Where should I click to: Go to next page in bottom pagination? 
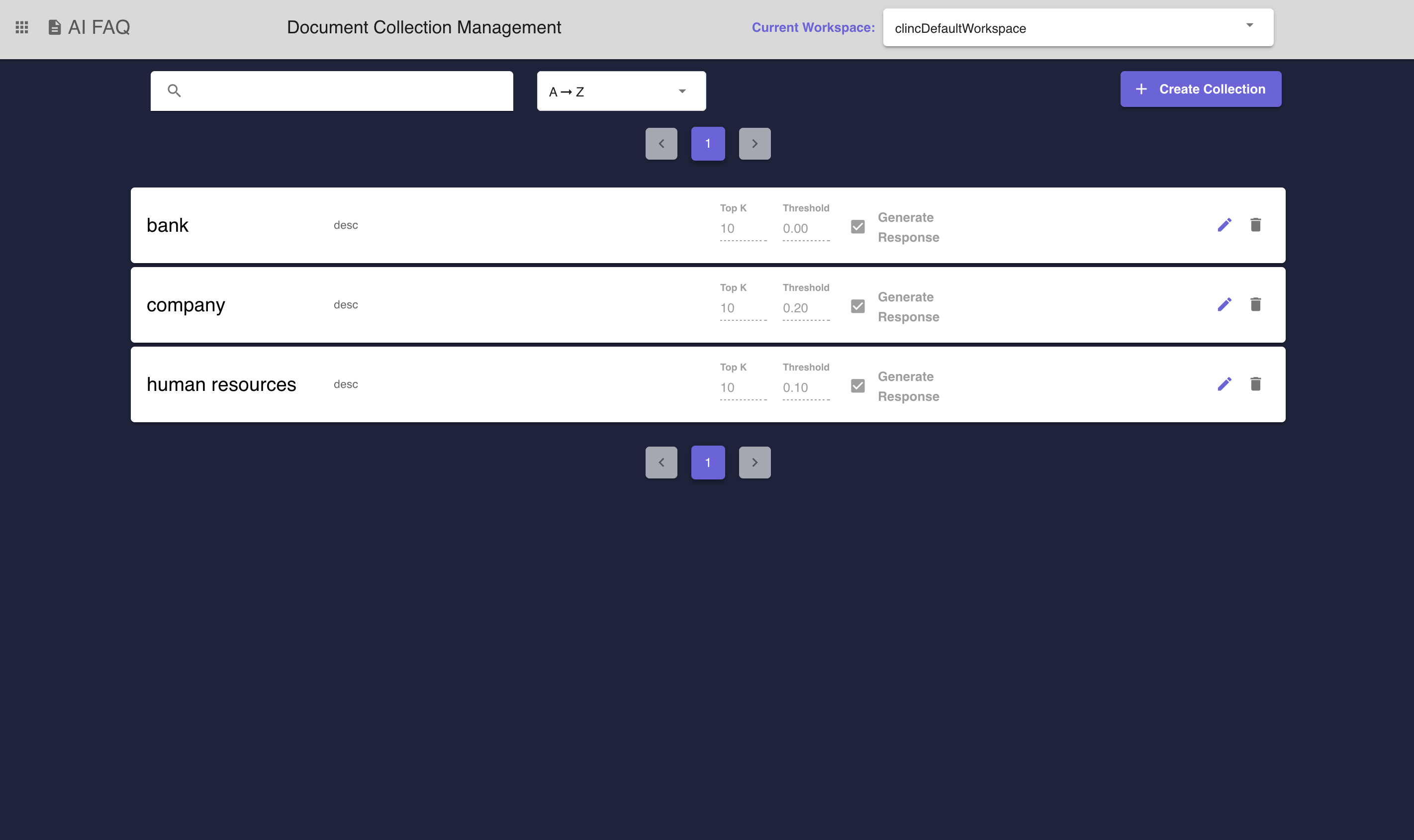(754, 463)
